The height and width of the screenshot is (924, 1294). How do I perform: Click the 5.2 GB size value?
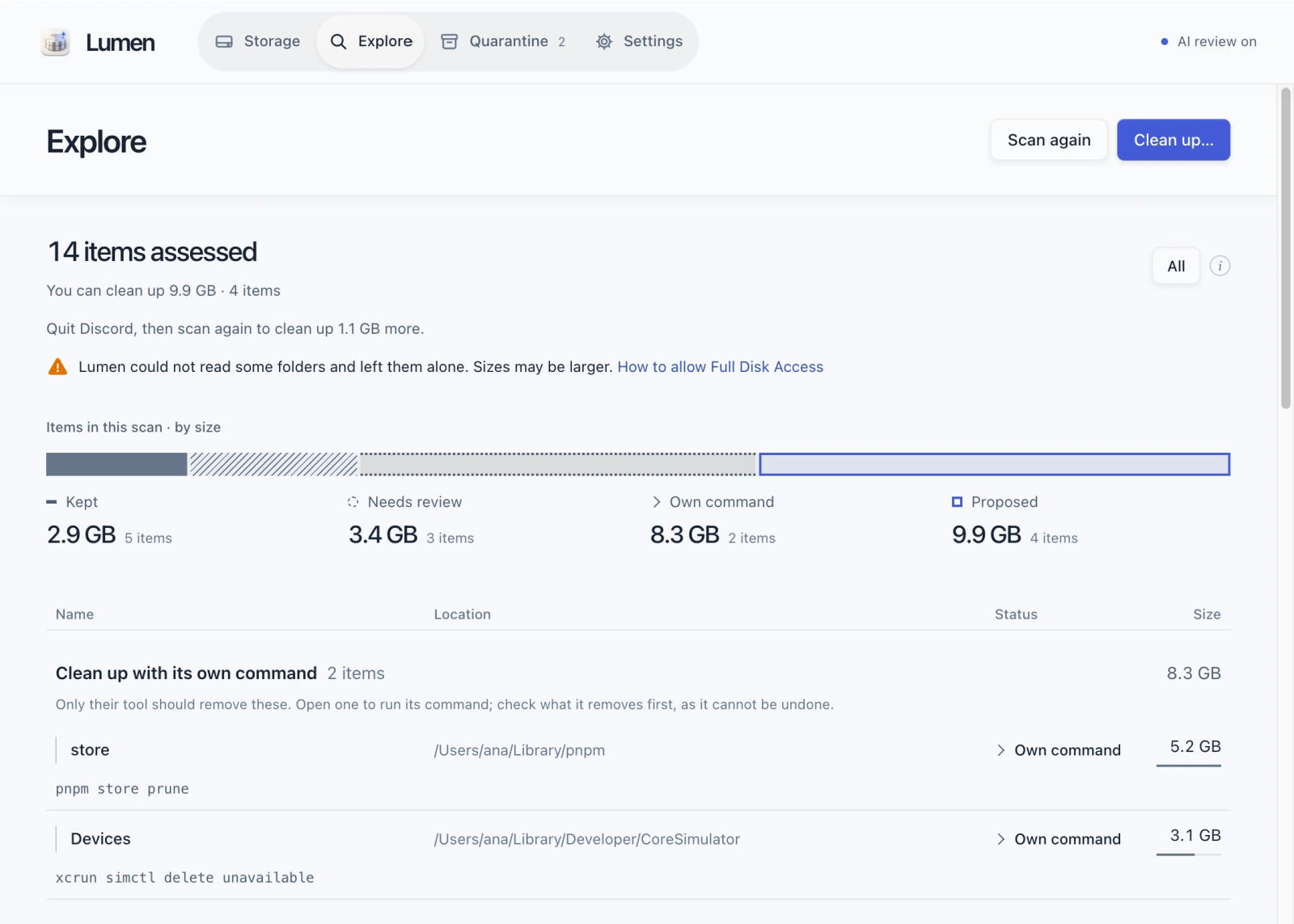coord(1195,746)
